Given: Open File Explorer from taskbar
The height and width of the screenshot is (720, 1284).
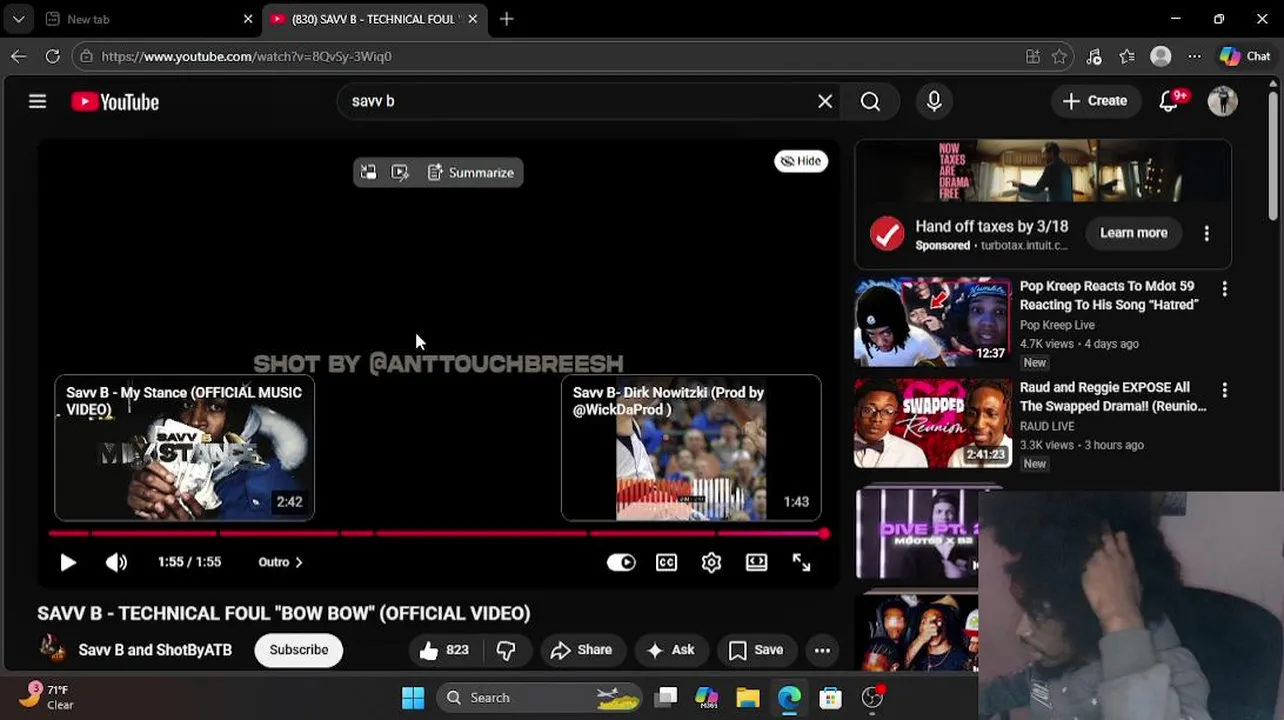Looking at the screenshot, I should click(x=748, y=698).
